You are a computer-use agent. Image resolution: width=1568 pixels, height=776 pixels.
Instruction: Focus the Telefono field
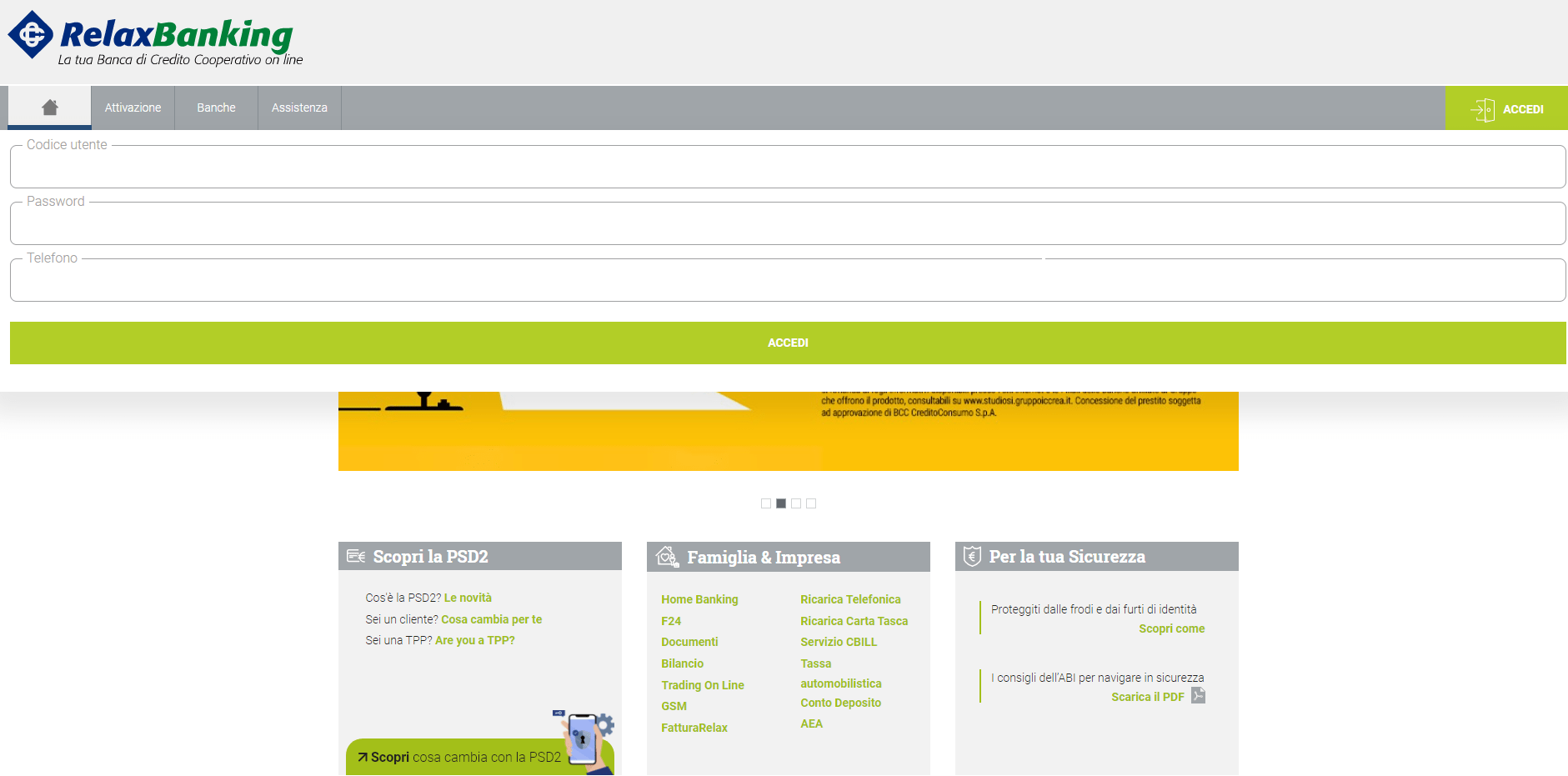pos(788,280)
